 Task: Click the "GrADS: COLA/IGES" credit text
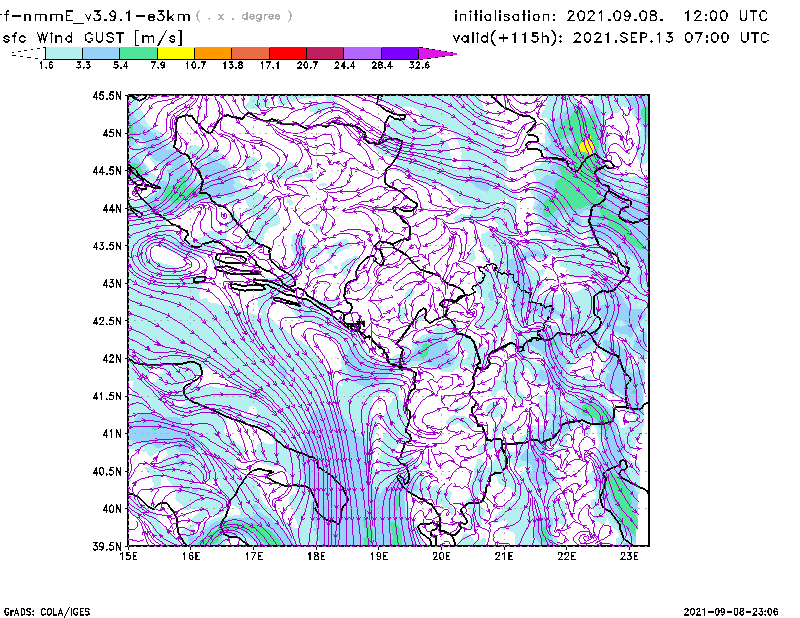(47, 612)
